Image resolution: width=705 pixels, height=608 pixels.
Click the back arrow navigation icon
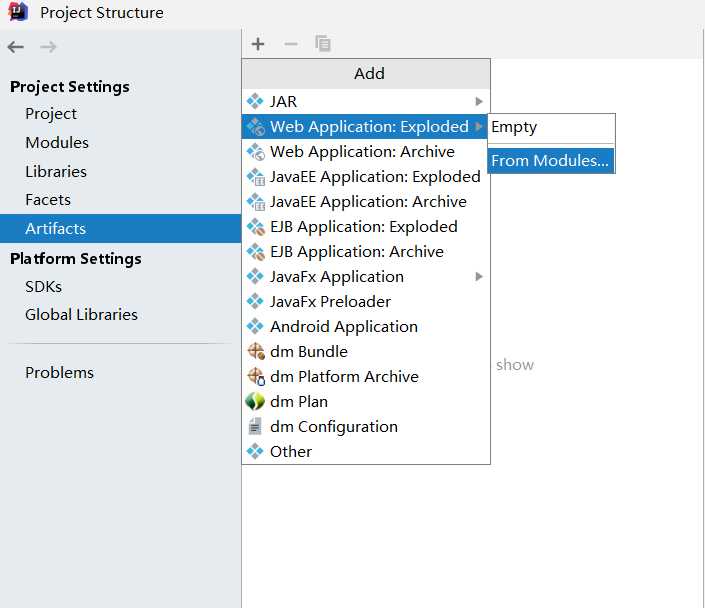(16, 47)
